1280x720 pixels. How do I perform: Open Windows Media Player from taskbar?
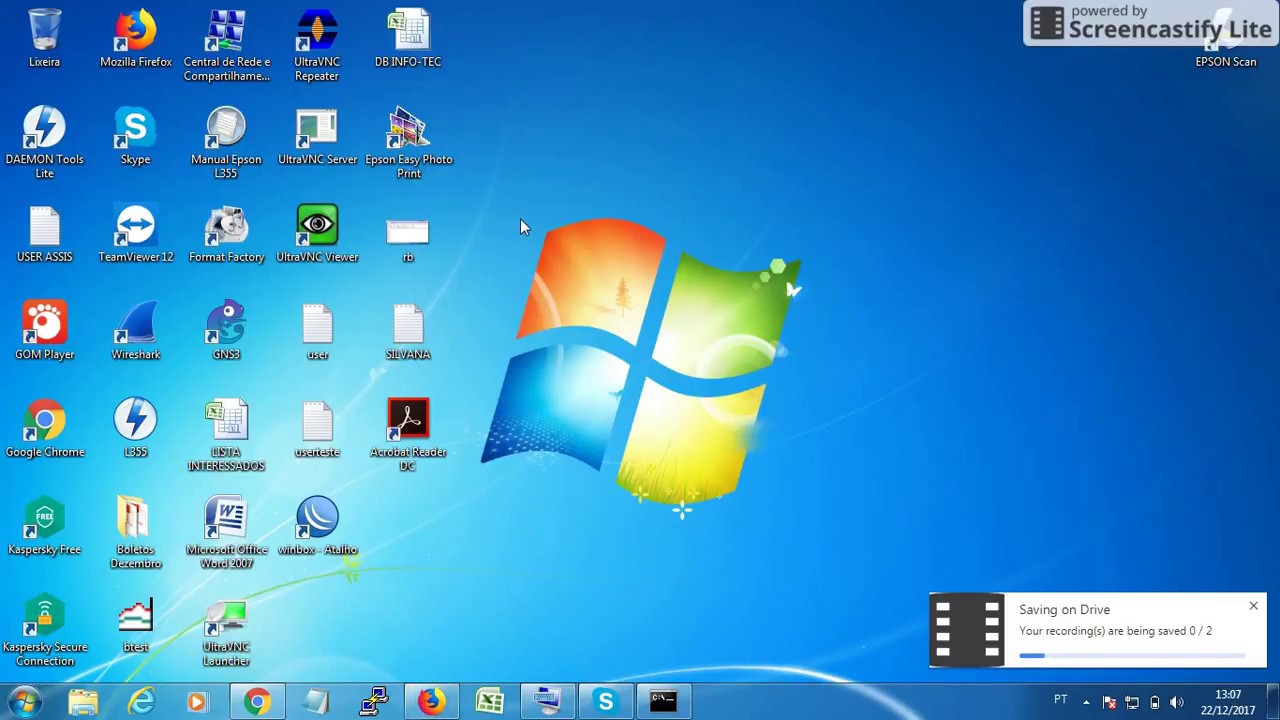(197, 702)
